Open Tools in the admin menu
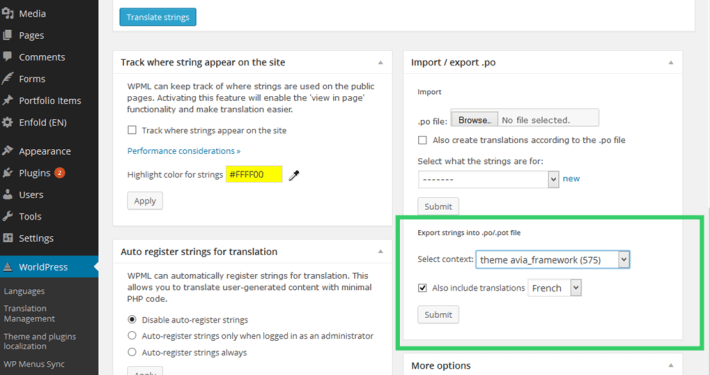 (x=30, y=216)
